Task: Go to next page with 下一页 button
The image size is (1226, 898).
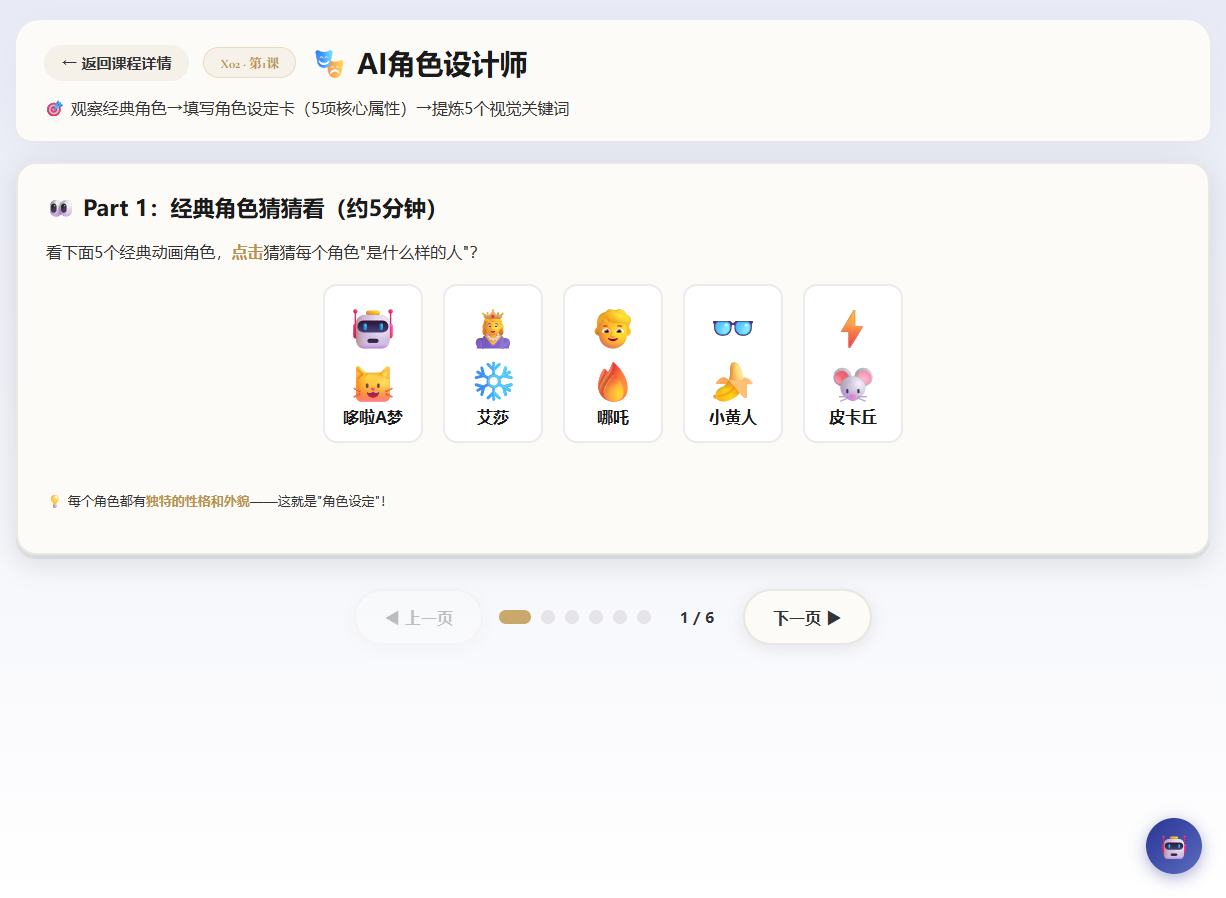Action: point(807,617)
